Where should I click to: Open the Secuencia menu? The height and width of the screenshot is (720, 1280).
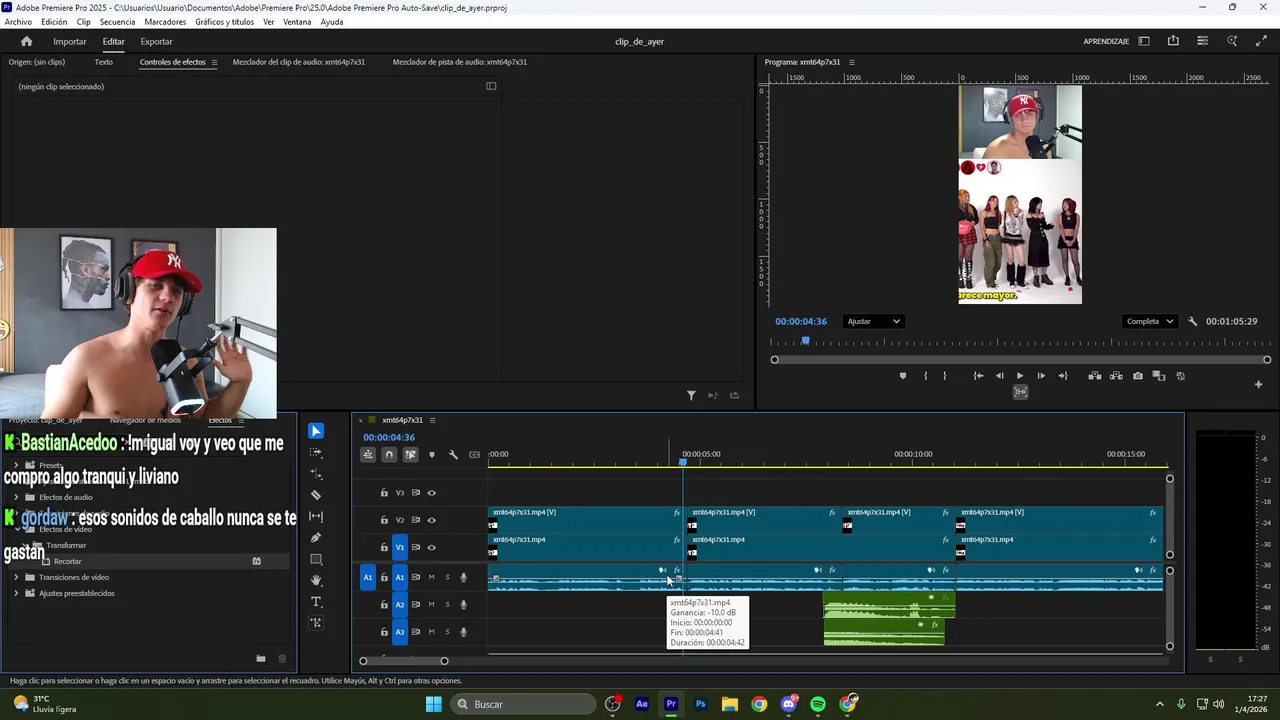pyautogui.click(x=117, y=22)
